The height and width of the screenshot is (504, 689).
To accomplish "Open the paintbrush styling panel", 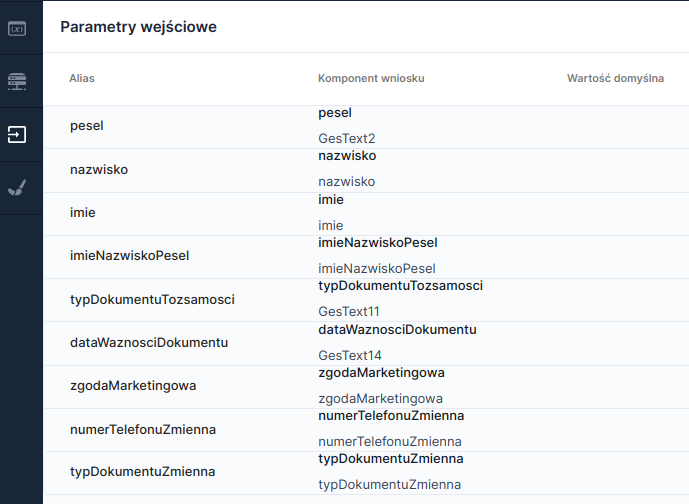I will (x=17, y=187).
